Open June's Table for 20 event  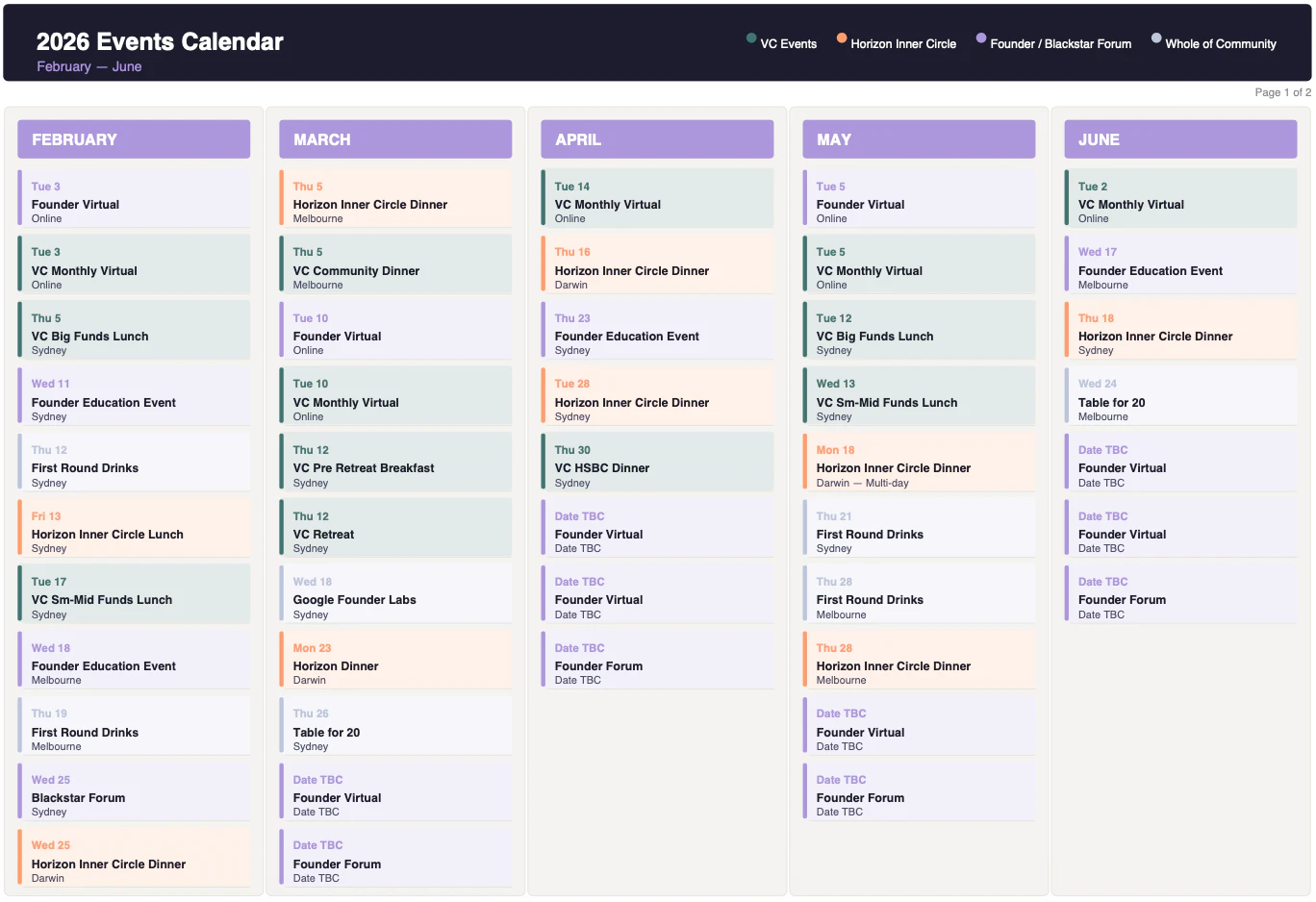[x=1180, y=400]
